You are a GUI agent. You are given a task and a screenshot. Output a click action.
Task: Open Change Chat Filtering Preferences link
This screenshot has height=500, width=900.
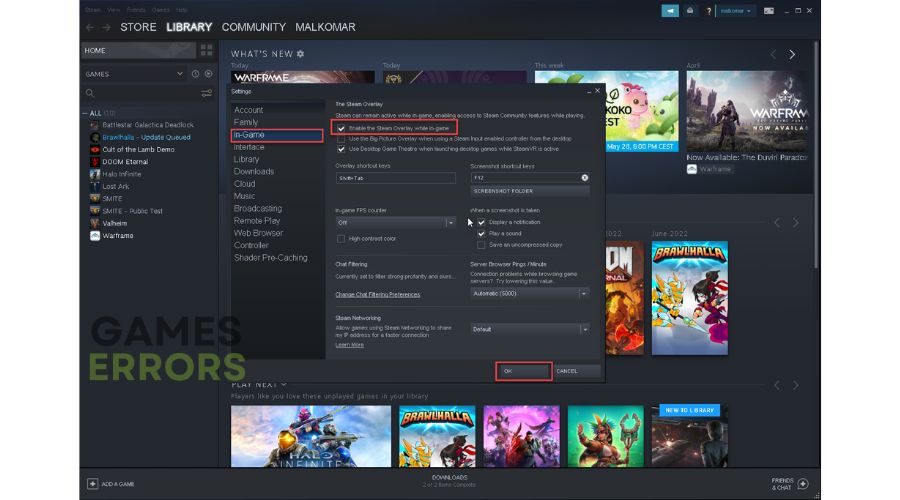coord(378,294)
